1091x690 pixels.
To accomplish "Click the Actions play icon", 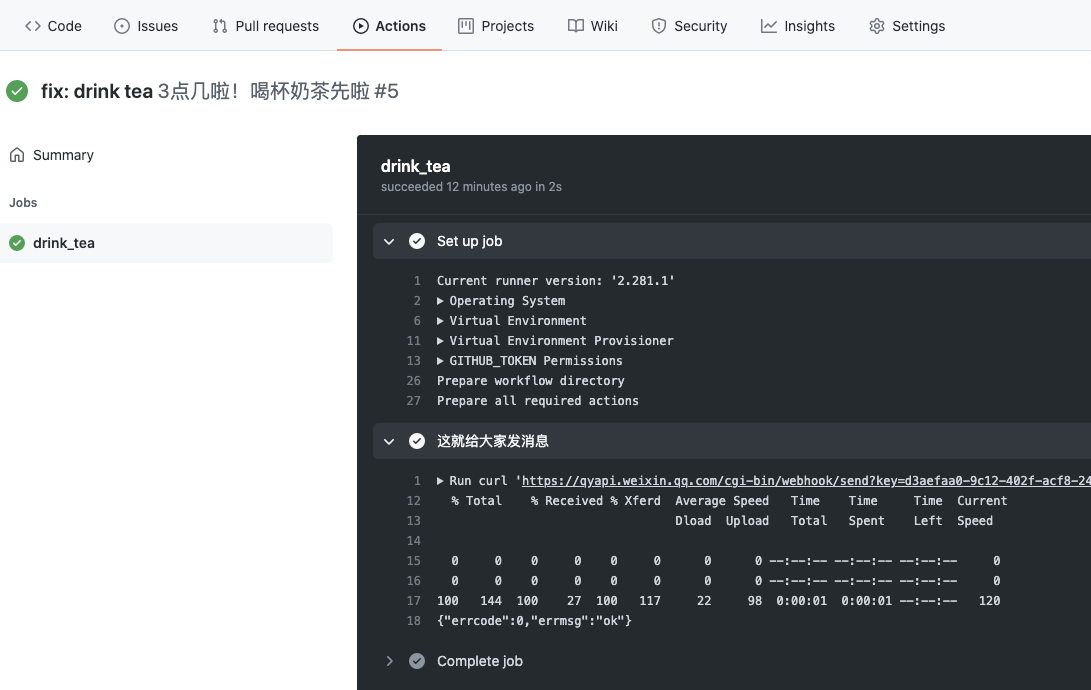I will tap(360, 26).
